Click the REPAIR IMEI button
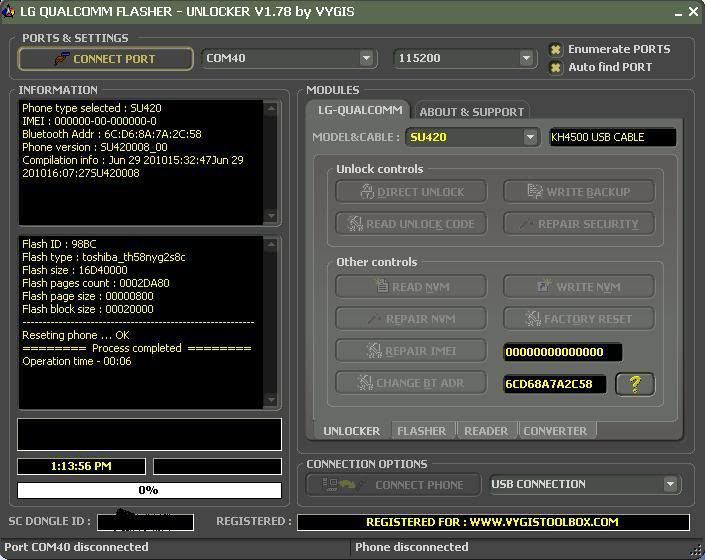The height and width of the screenshot is (560, 705). click(x=411, y=351)
